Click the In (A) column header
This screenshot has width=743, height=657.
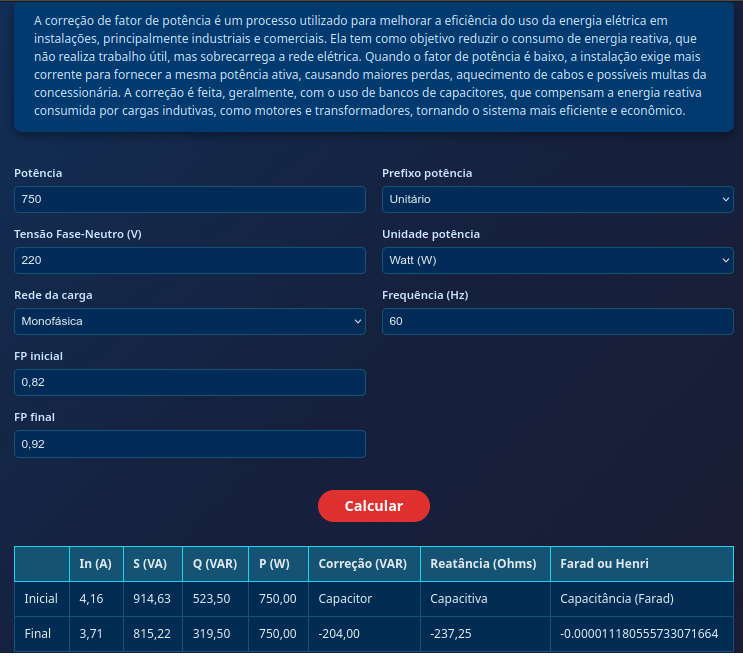tap(95, 564)
